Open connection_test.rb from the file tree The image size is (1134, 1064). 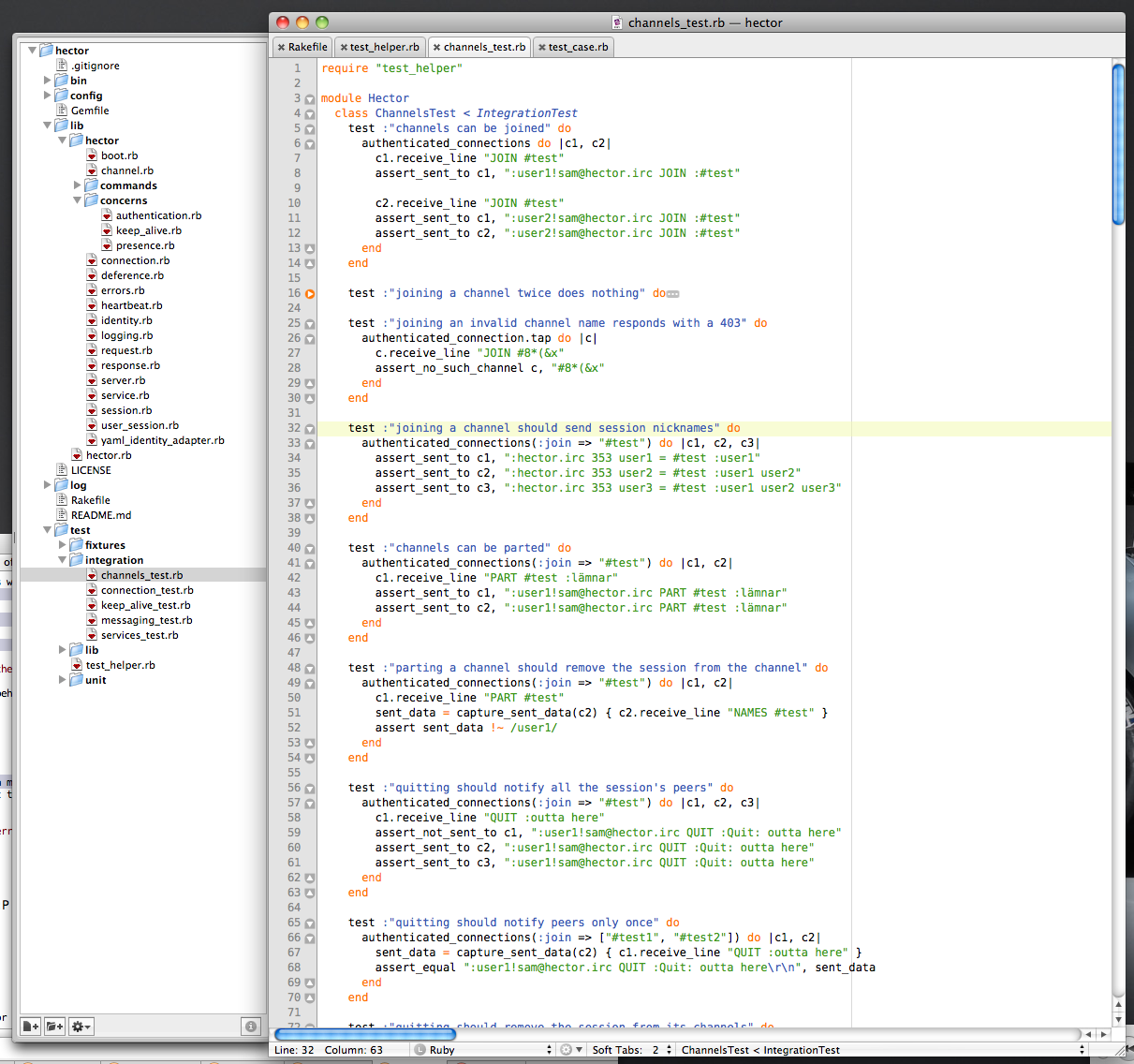[147, 590]
